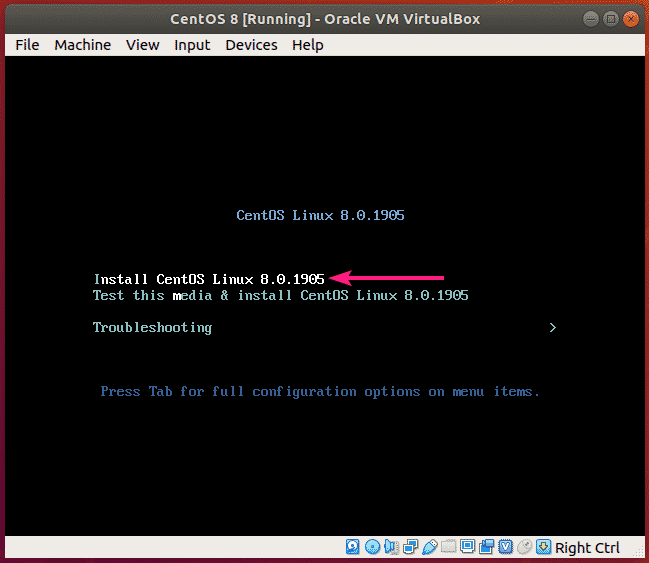The image size is (649, 563).
Task: Select the Troubleshooting boot menu entry
Action: coord(152,327)
